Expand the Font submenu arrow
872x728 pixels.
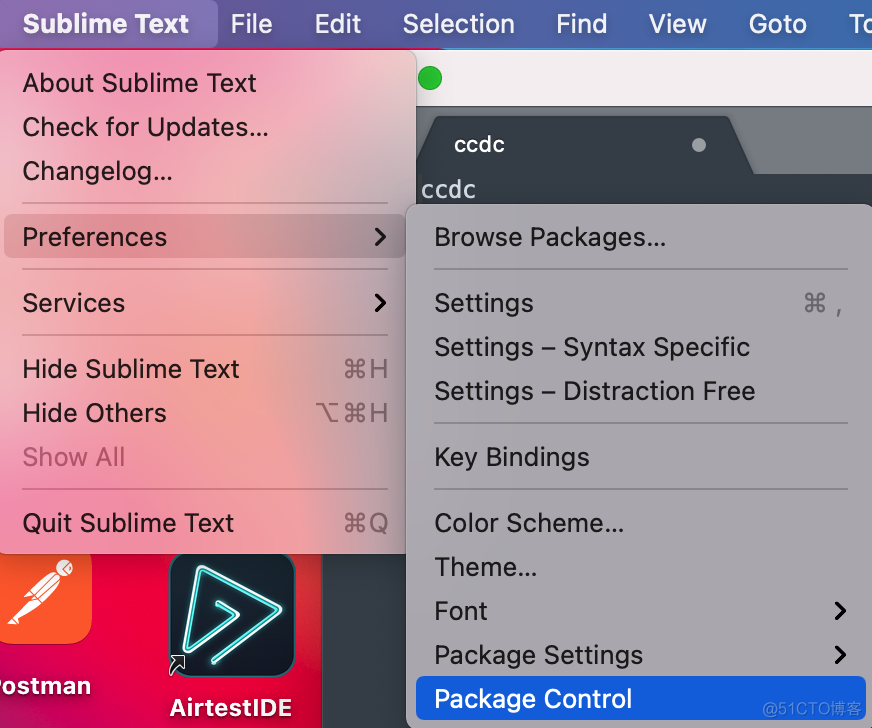[840, 611]
